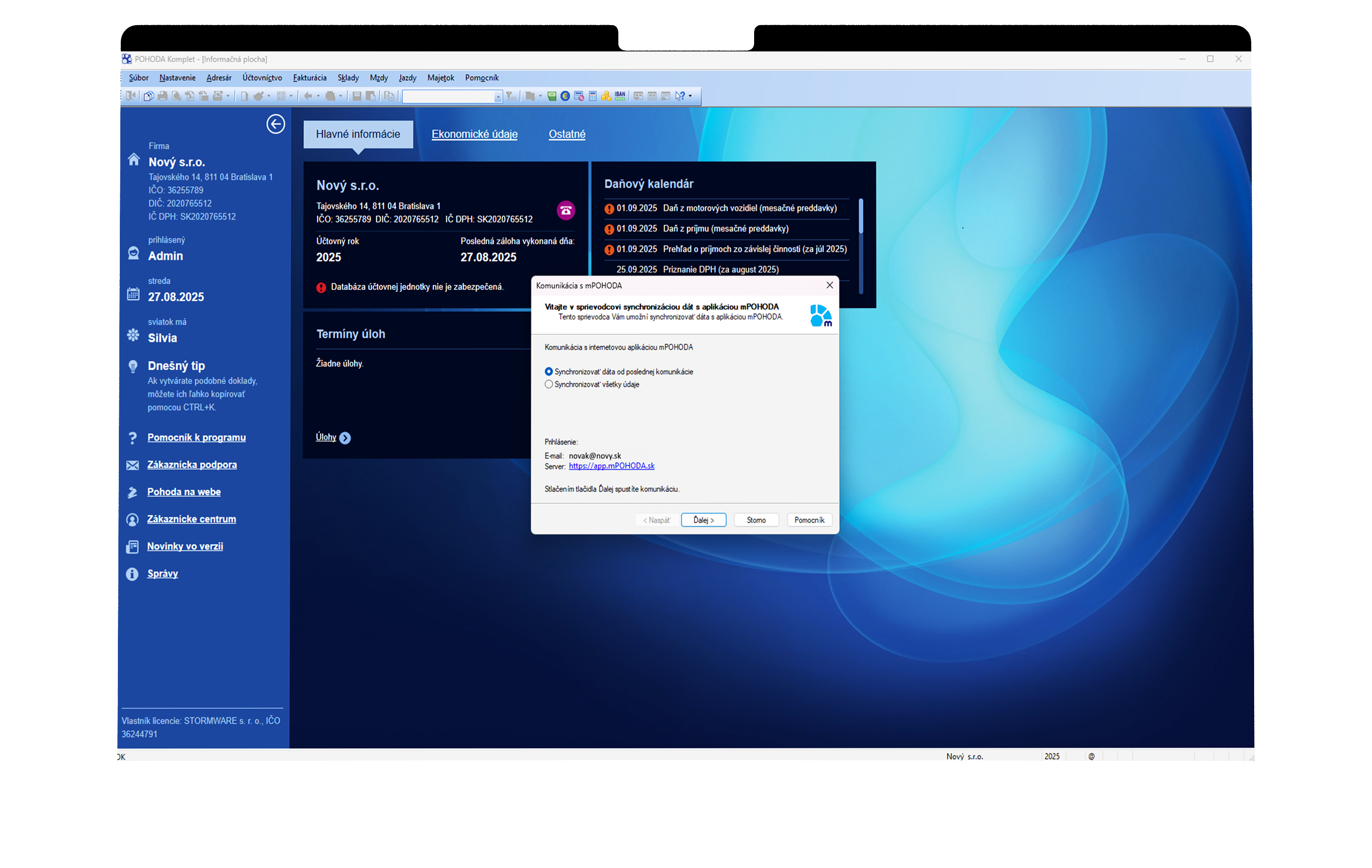Click the Pomocník button in dialog
The image size is (1372, 868).
pos(810,521)
